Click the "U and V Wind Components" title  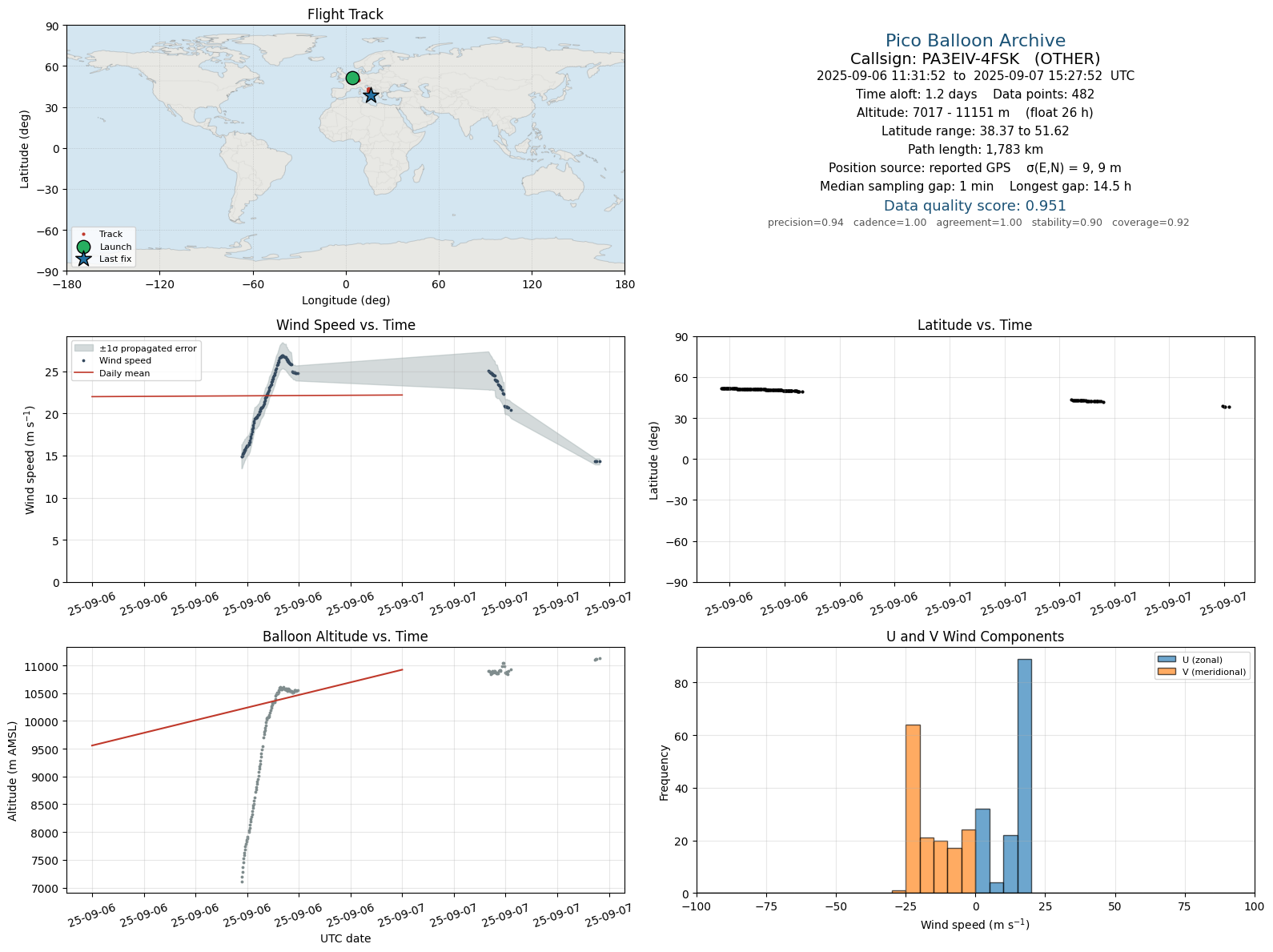tap(975, 637)
